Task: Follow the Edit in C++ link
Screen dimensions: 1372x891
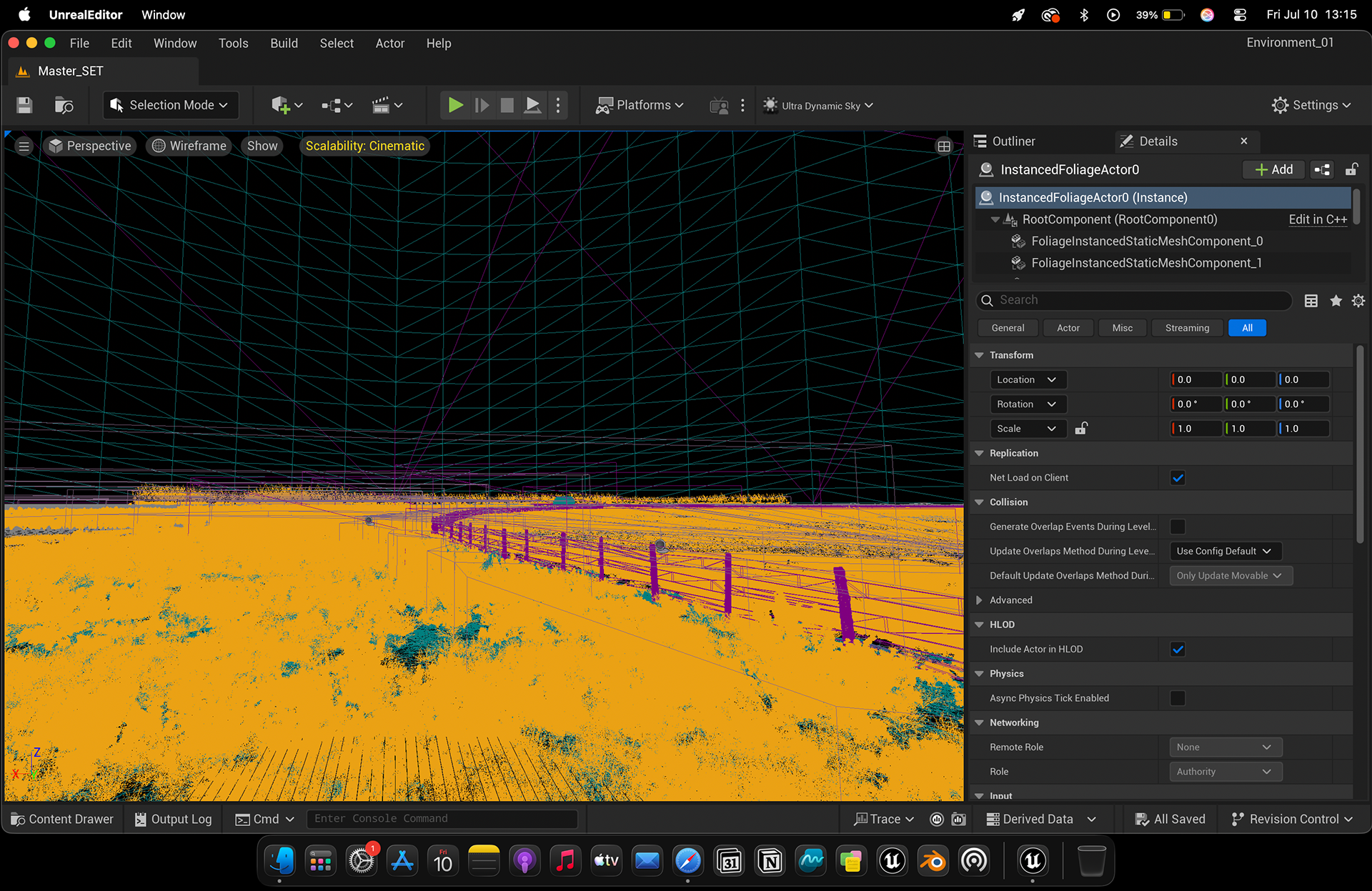Action: pos(1318,220)
